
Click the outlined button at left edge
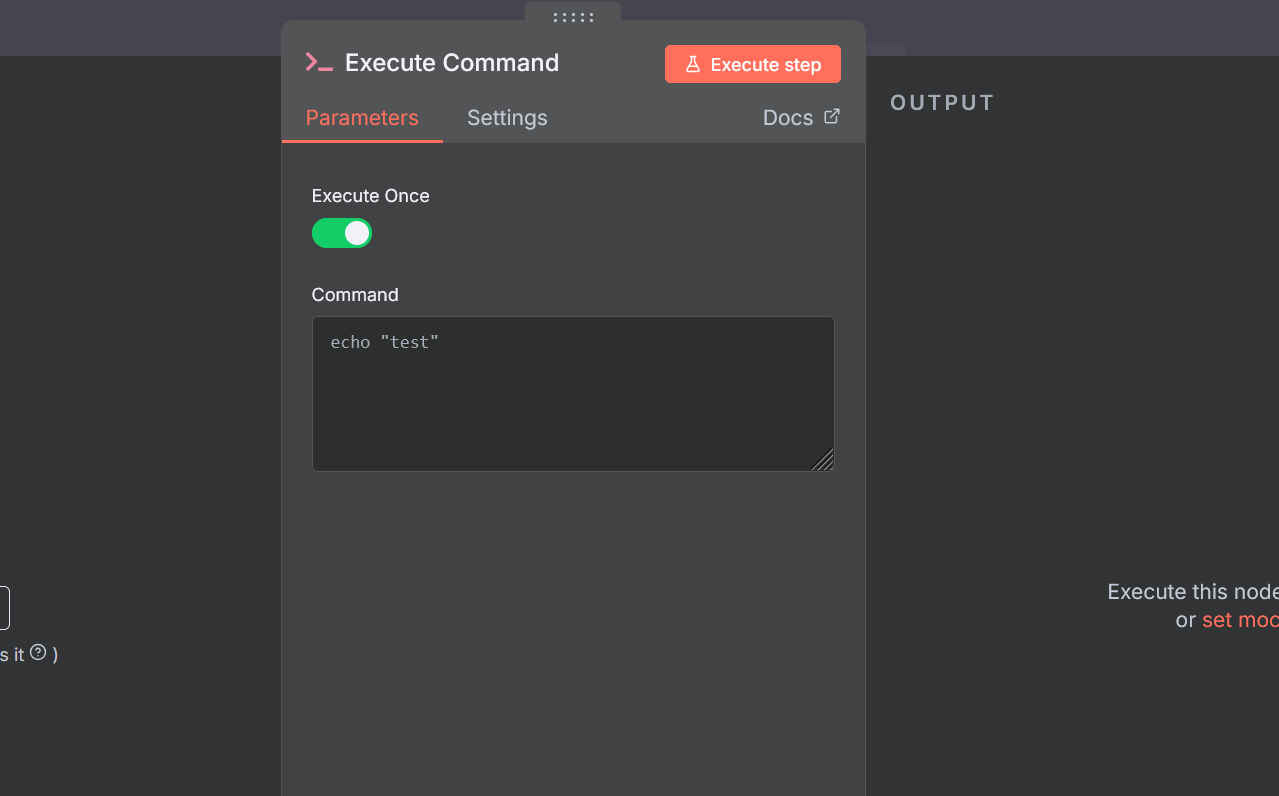tap(4, 608)
